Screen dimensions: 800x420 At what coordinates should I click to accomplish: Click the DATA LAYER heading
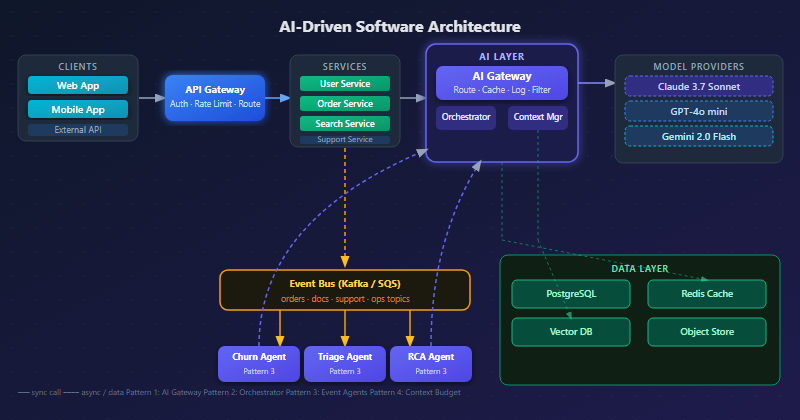pyautogui.click(x=640, y=268)
